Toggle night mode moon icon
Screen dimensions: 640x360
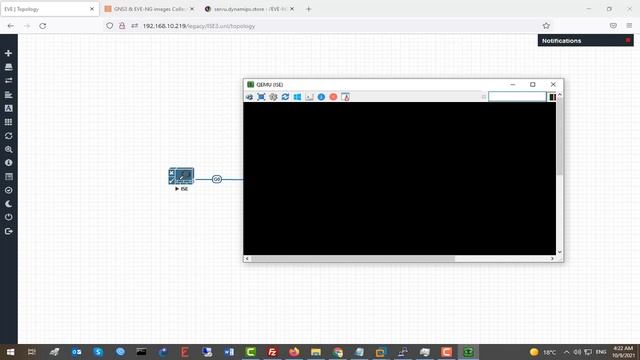click(8, 204)
